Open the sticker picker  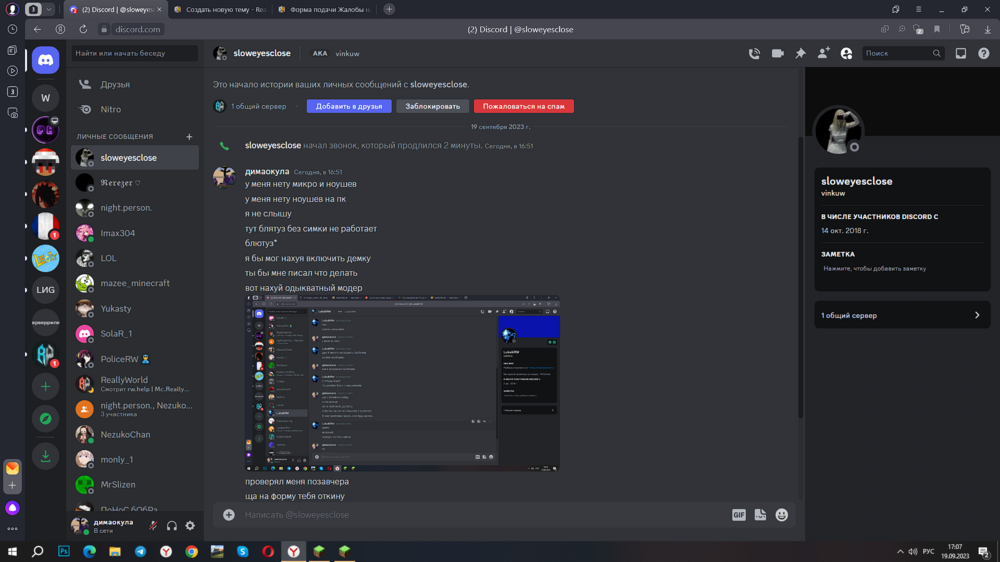pos(760,515)
